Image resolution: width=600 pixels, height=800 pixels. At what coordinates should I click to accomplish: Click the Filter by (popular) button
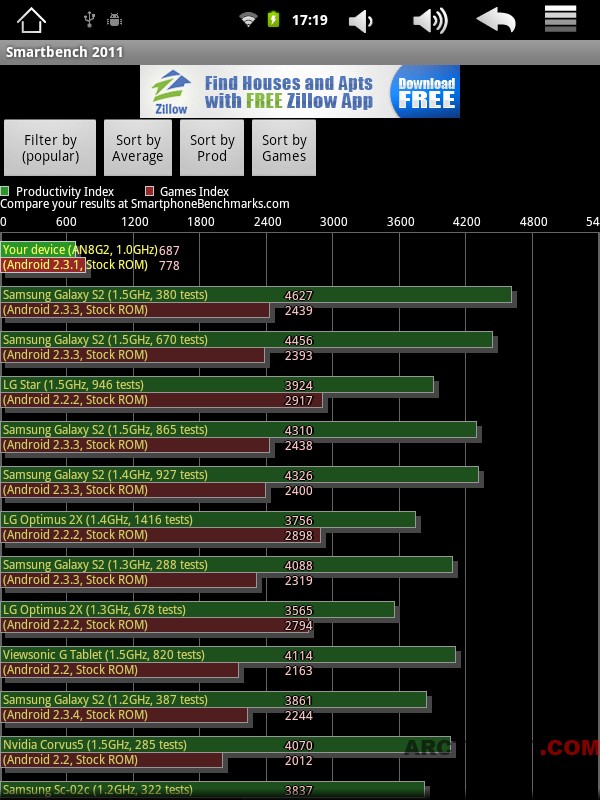(50, 148)
